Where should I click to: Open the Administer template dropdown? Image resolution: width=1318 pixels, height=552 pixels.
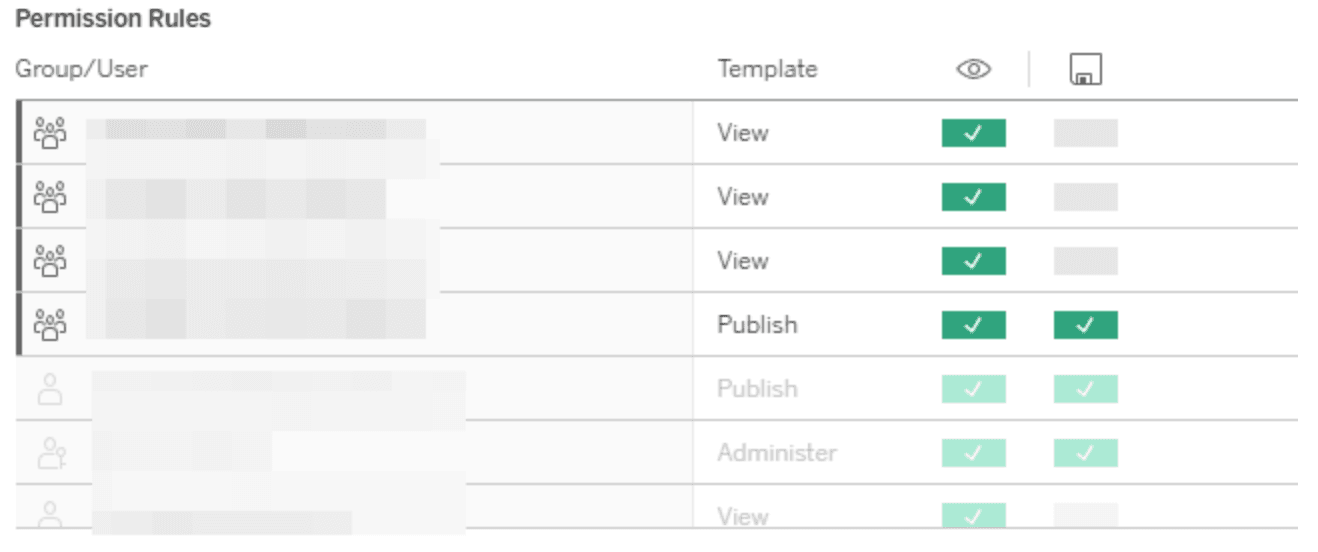[x=776, y=453]
